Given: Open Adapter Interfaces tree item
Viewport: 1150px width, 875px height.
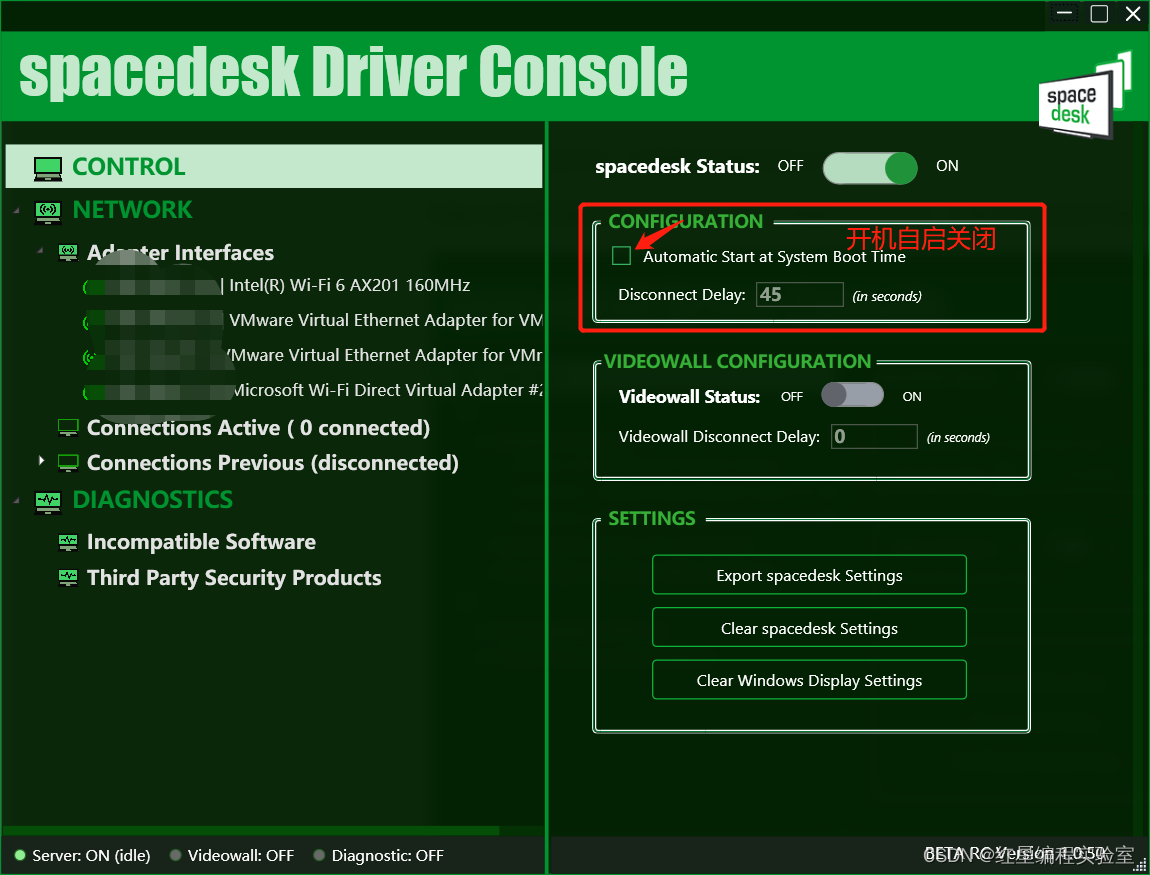Looking at the screenshot, I should click(x=180, y=253).
